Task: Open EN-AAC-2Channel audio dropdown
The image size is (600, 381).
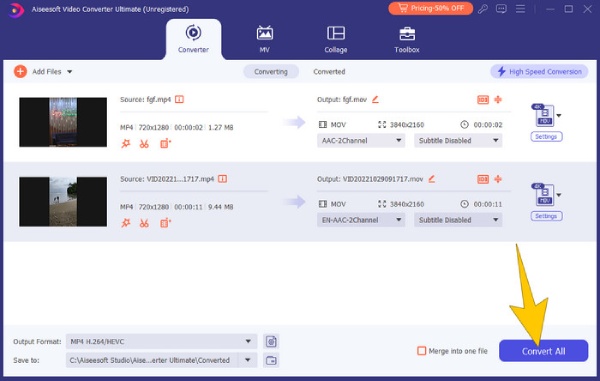Action: click(361, 220)
